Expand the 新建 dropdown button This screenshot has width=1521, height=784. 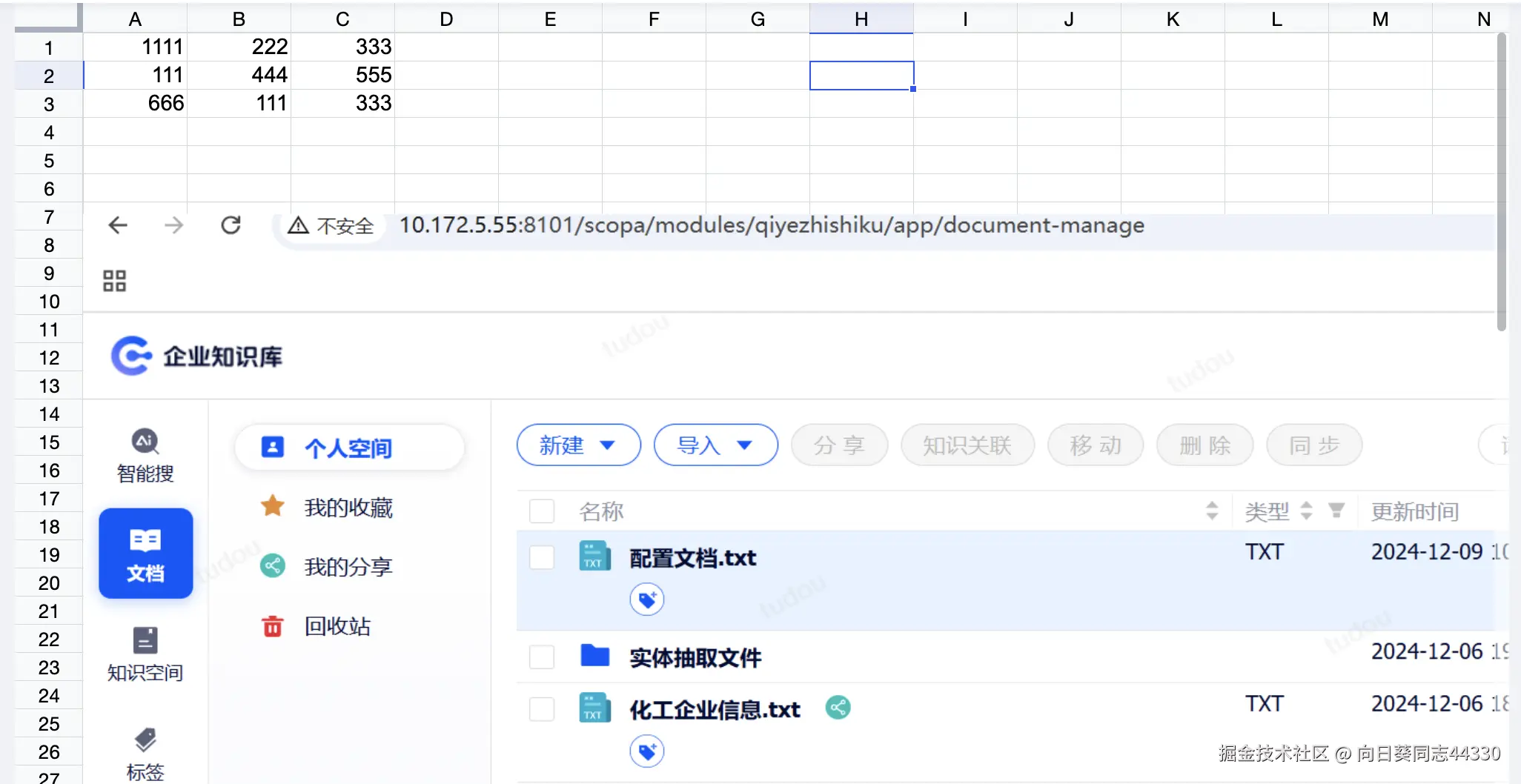579,445
